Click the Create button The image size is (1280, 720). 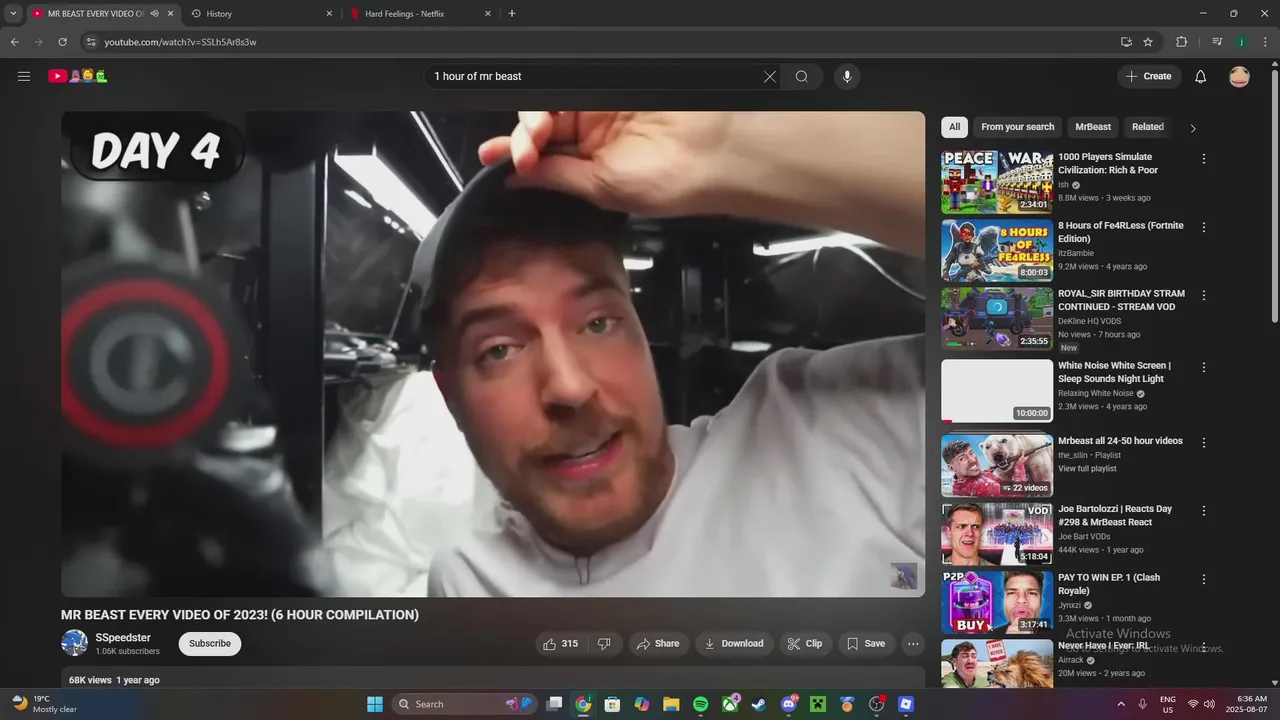coord(1149,76)
